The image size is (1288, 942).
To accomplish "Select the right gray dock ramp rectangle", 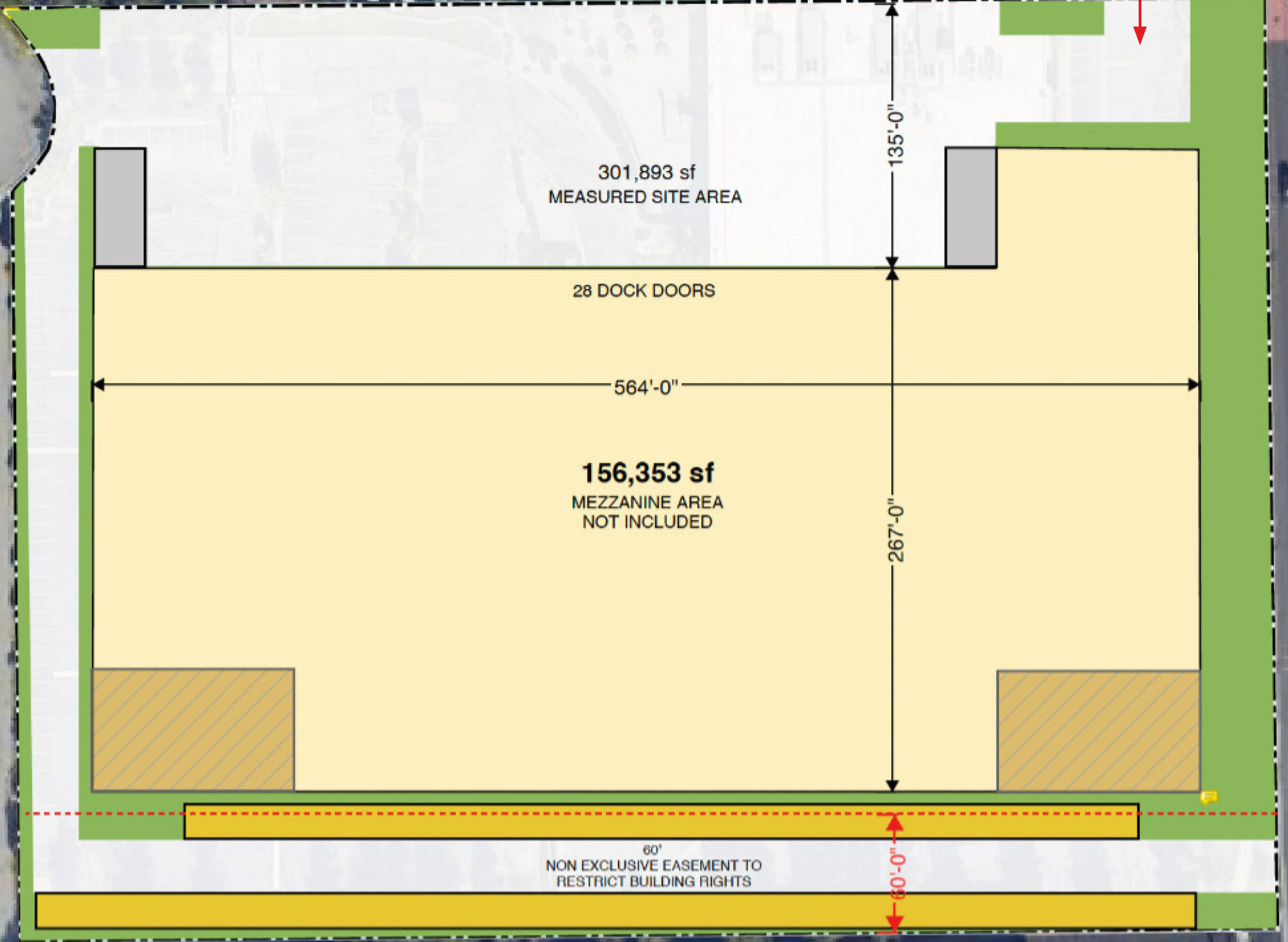I will click(x=971, y=208).
